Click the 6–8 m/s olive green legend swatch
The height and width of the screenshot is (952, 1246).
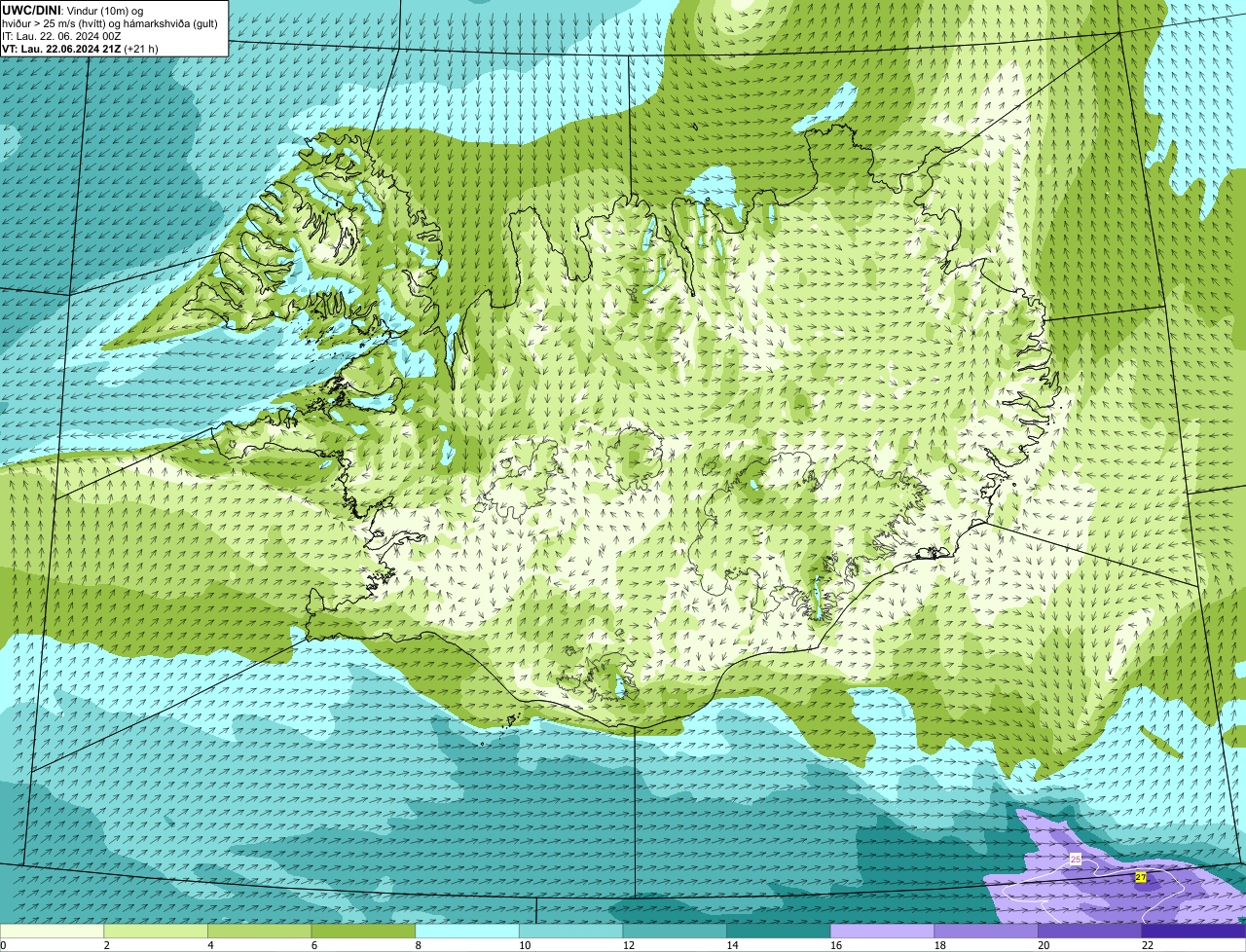(x=363, y=931)
